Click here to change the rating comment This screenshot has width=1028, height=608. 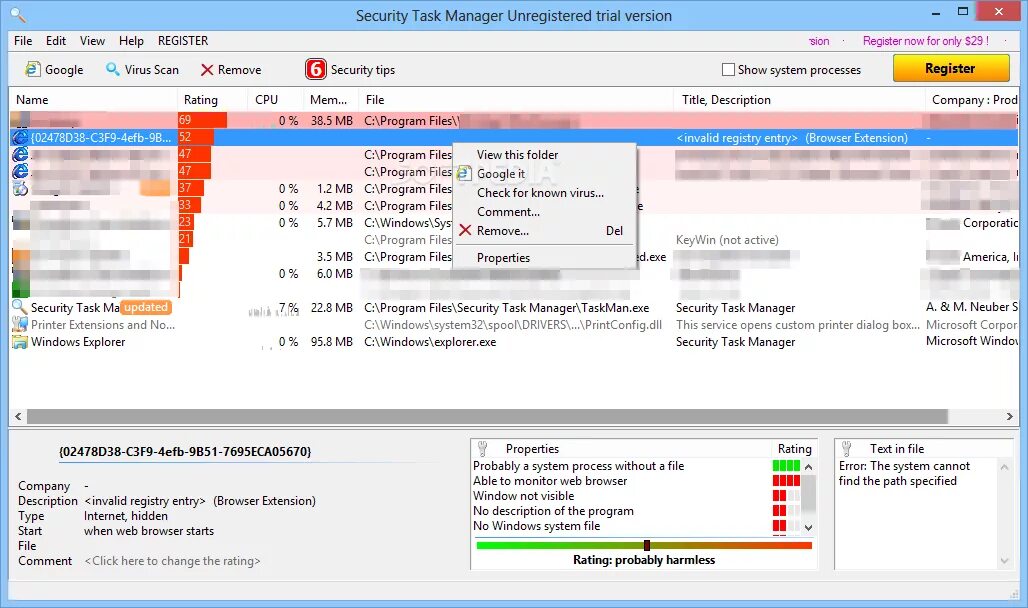pos(172,561)
